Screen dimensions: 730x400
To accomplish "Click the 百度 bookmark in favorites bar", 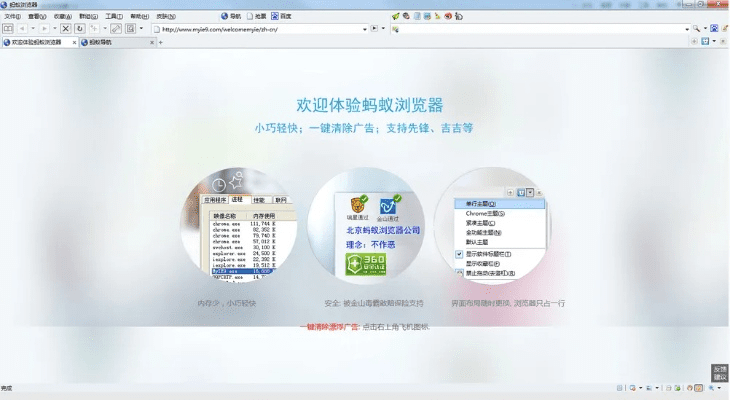I will tap(282, 16).
